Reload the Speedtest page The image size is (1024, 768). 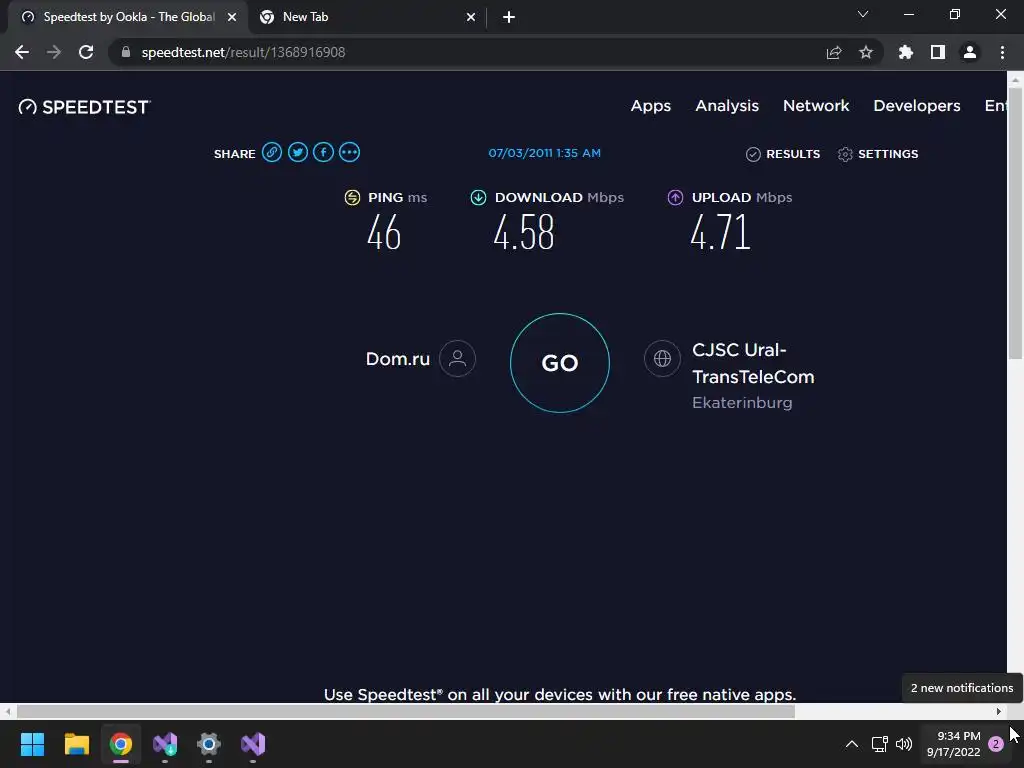click(x=86, y=52)
